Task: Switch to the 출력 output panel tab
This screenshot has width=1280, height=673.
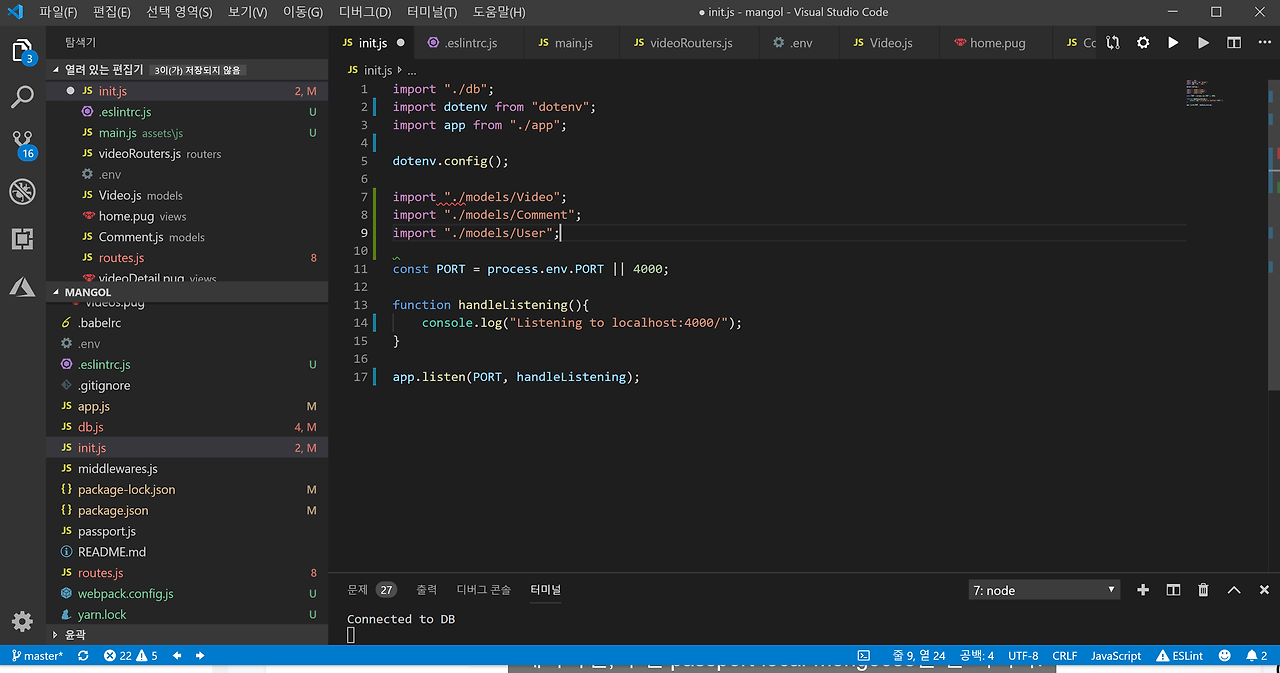Action: tap(427, 590)
